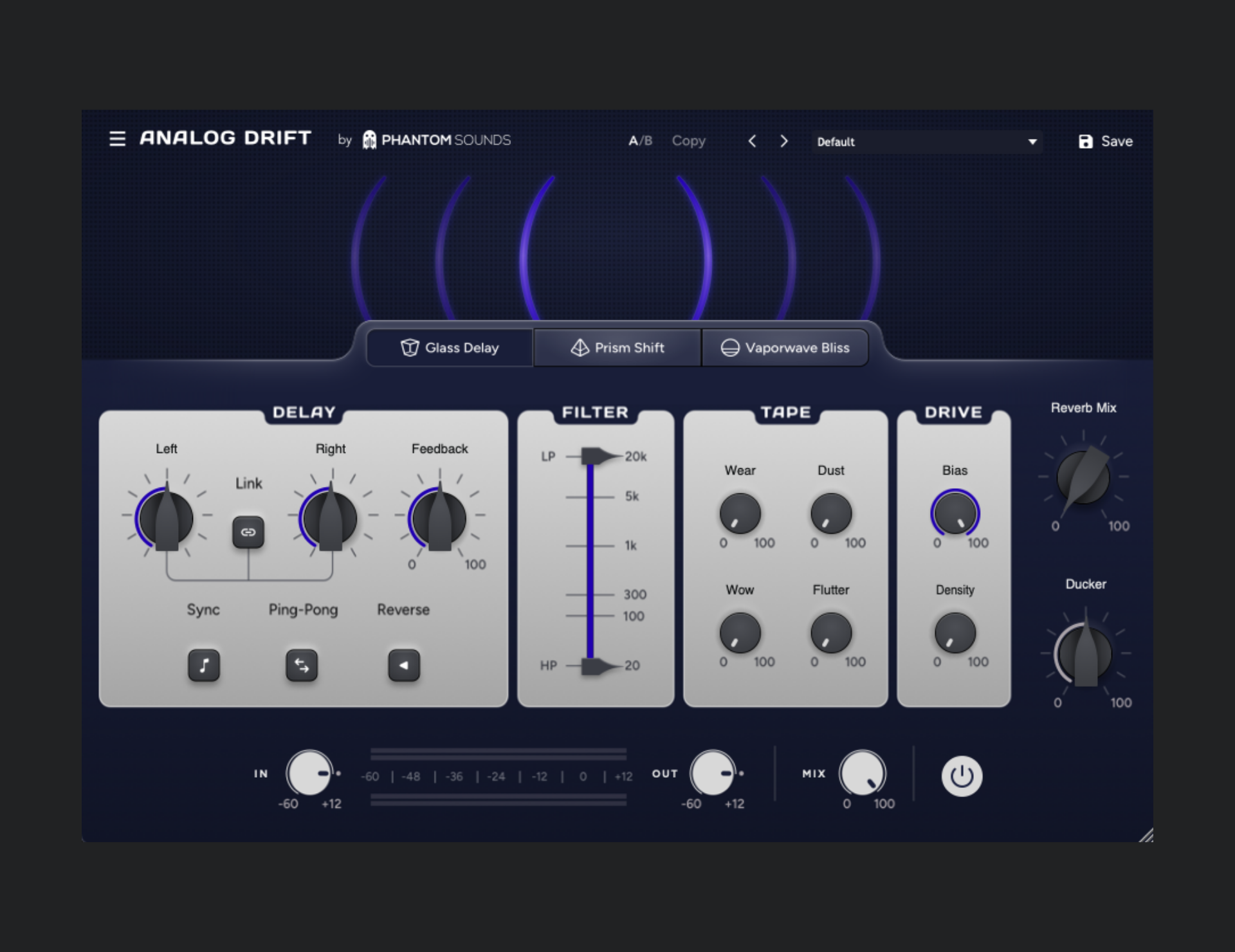Image resolution: width=1235 pixels, height=952 pixels.
Task: Click the Phantom Sounds ghost logo
Action: pyautogui.click(x=369, y=140)
